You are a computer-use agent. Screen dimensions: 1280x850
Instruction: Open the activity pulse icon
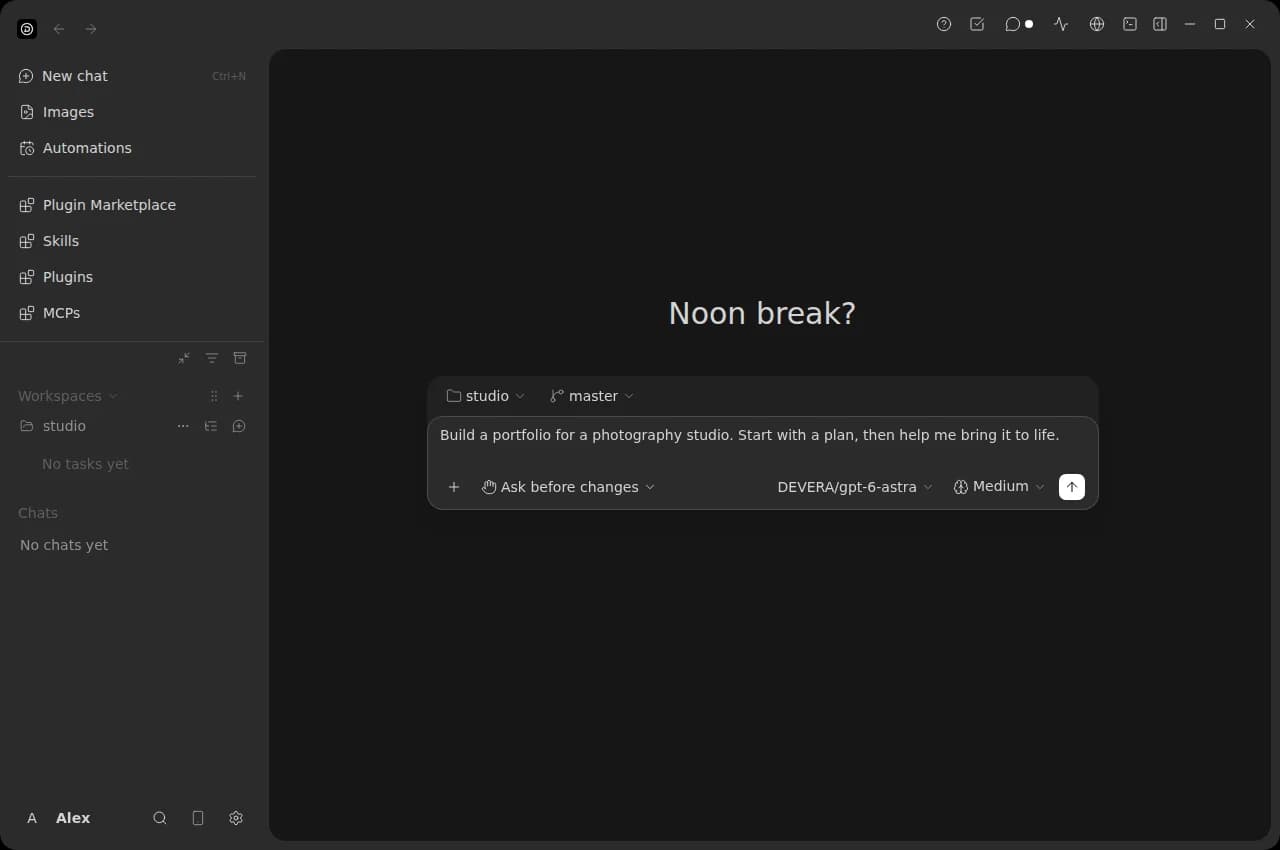point(1061,24)
